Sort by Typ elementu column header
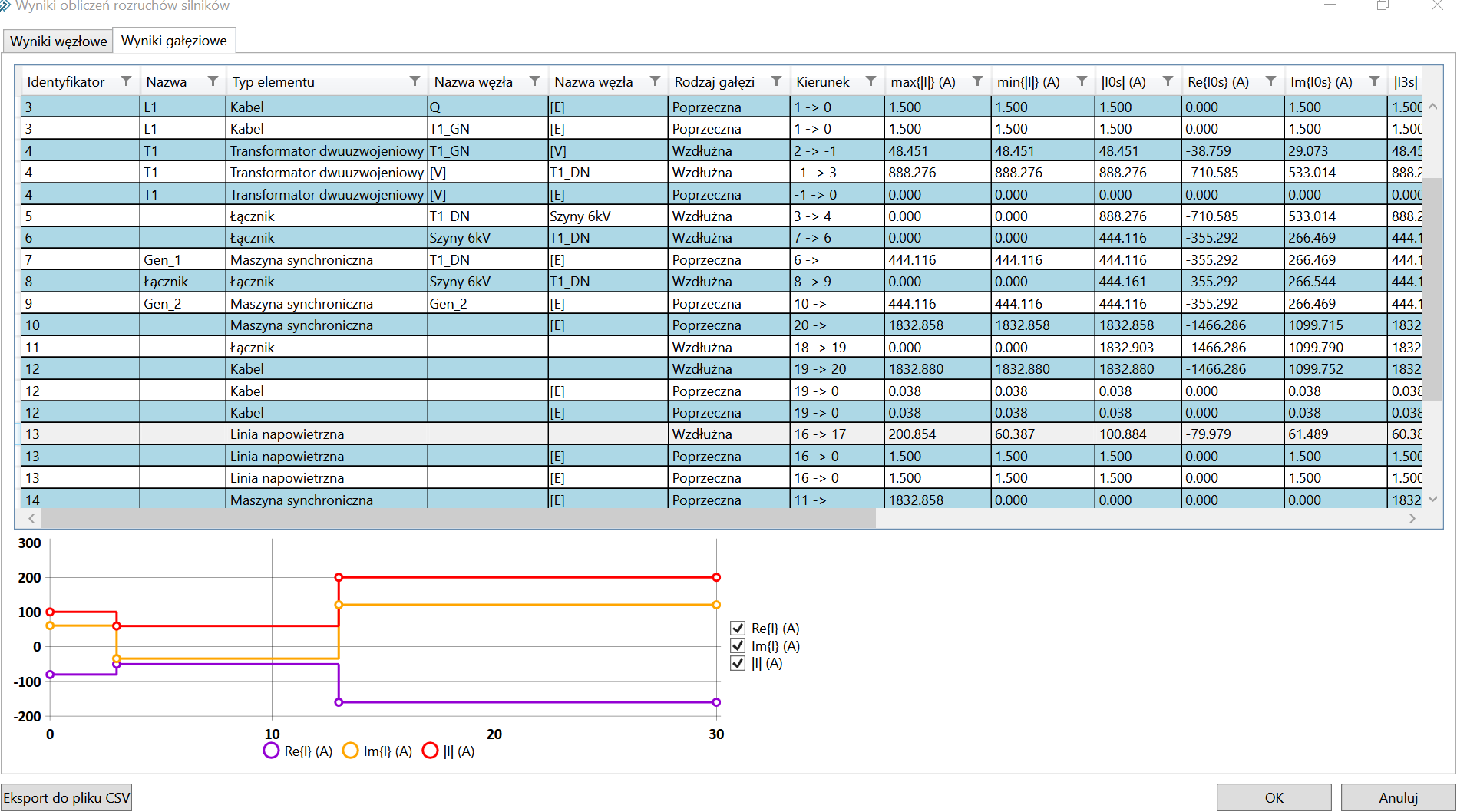 pos(273,82)
